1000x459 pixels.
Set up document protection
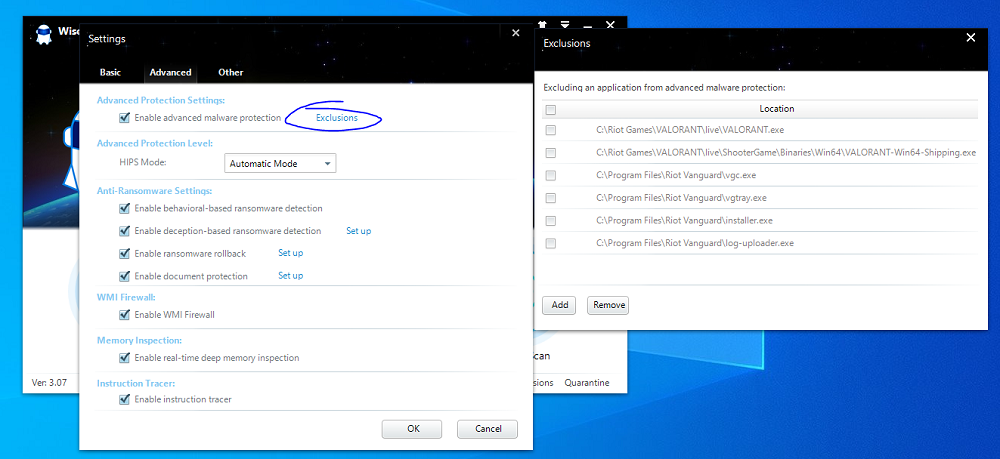click(291, 275)
